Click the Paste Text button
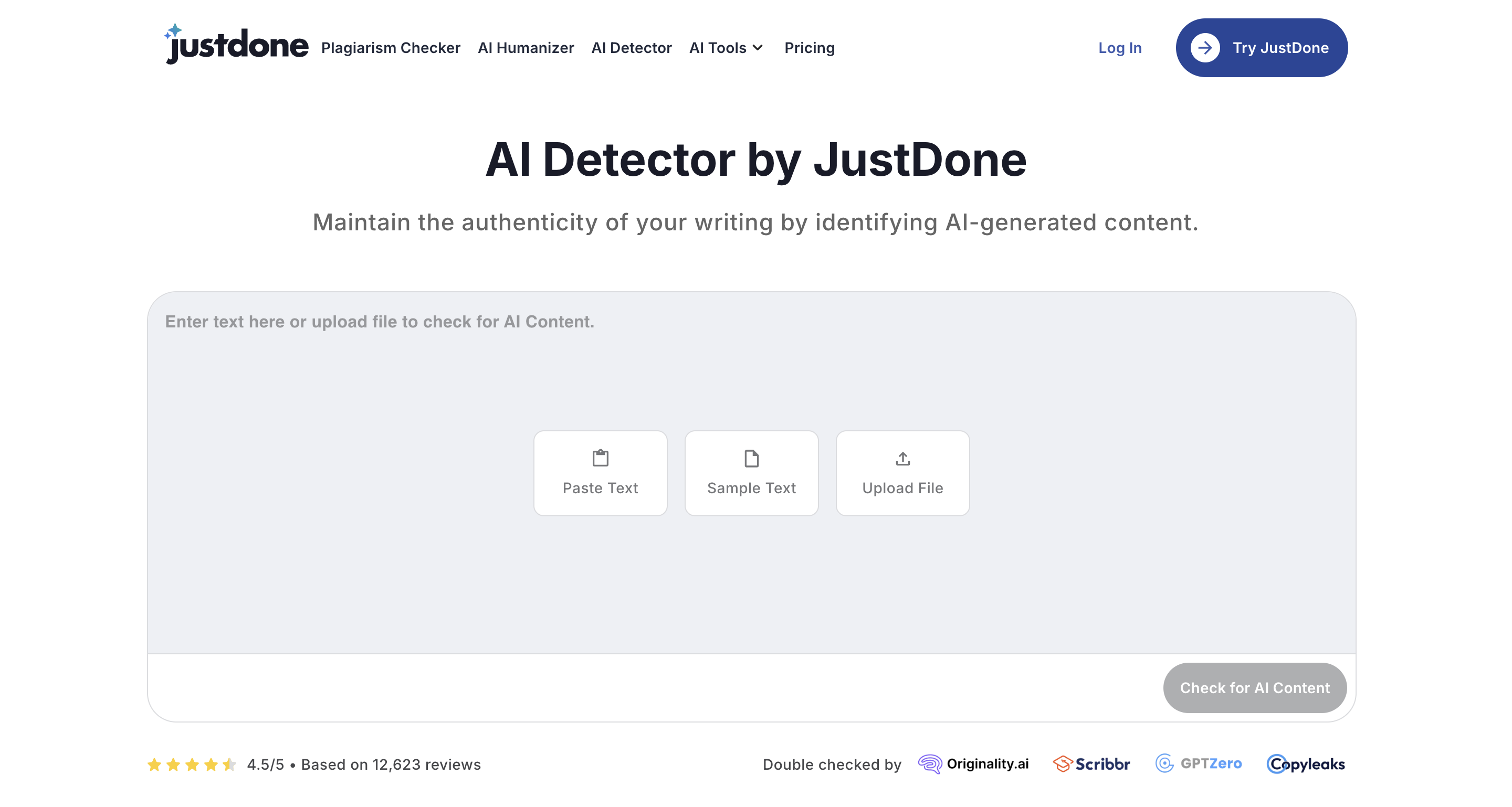The width and height of the screenshot is (1512, 807). 600,473
